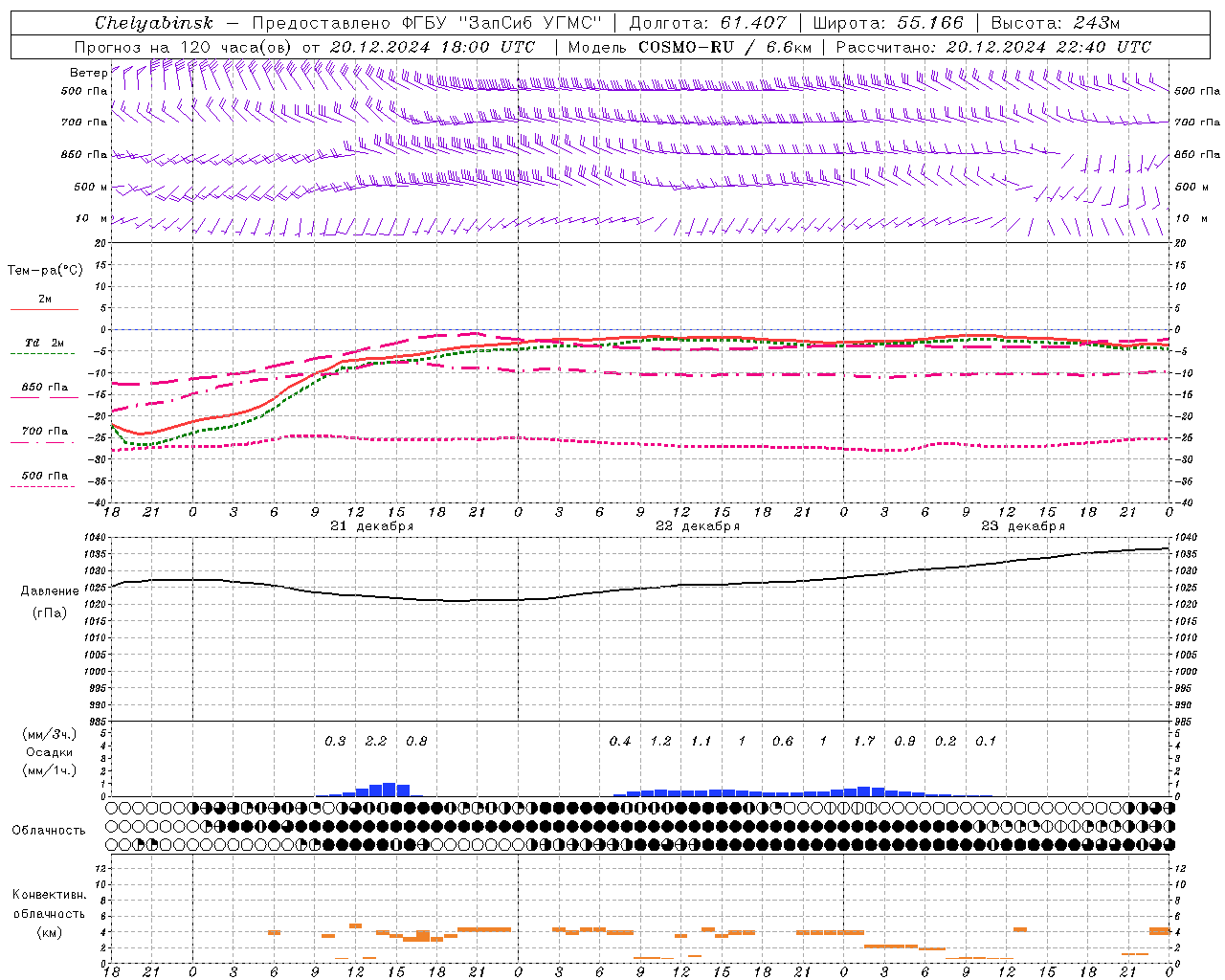Screen dimensions: 1225x980
Task: Click the 0.9 precipitation amount value
Action: tap(904, 742)
